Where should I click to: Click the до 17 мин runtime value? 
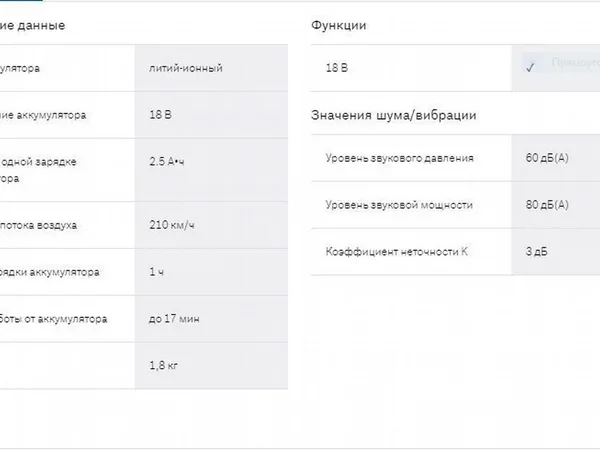(x=174, y=319)
